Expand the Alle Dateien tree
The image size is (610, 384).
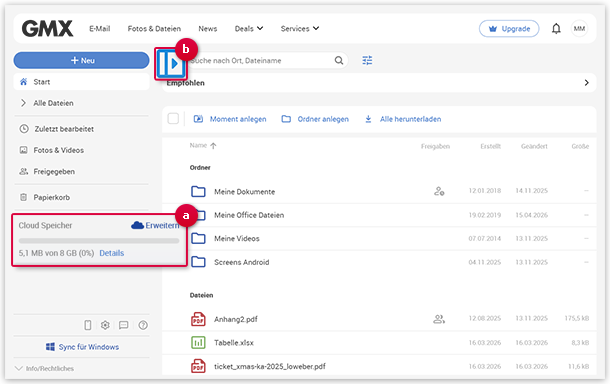pyautogui.click(x=23, y=103)
